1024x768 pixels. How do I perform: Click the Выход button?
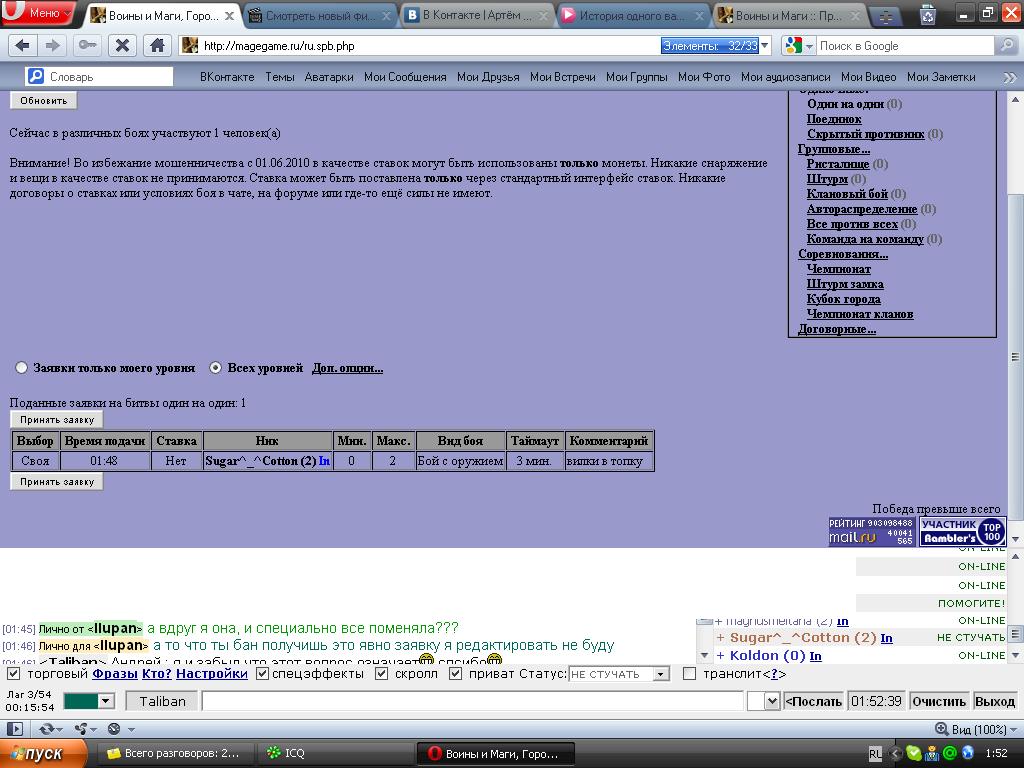[995, 701]
